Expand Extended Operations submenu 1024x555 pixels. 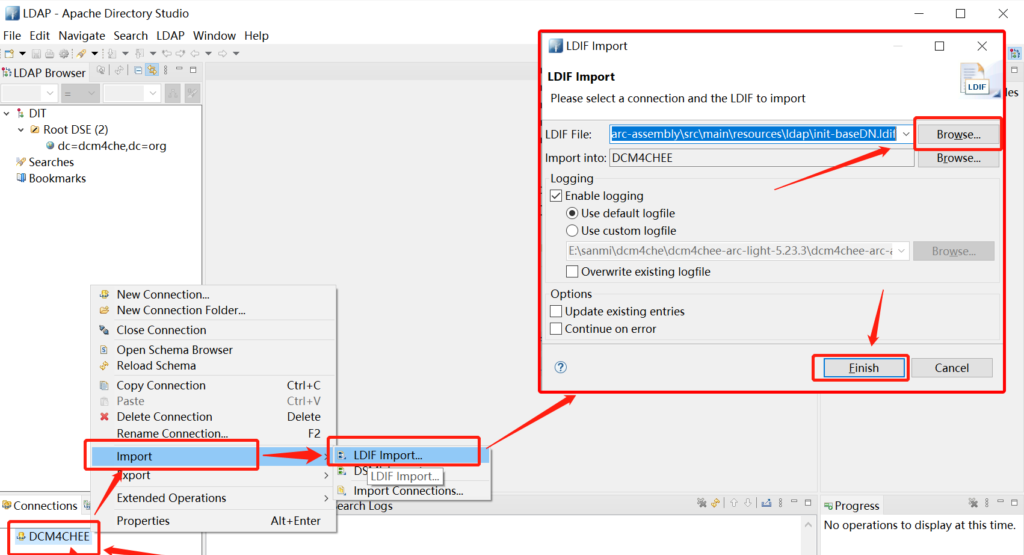click(x=326, y=498)
